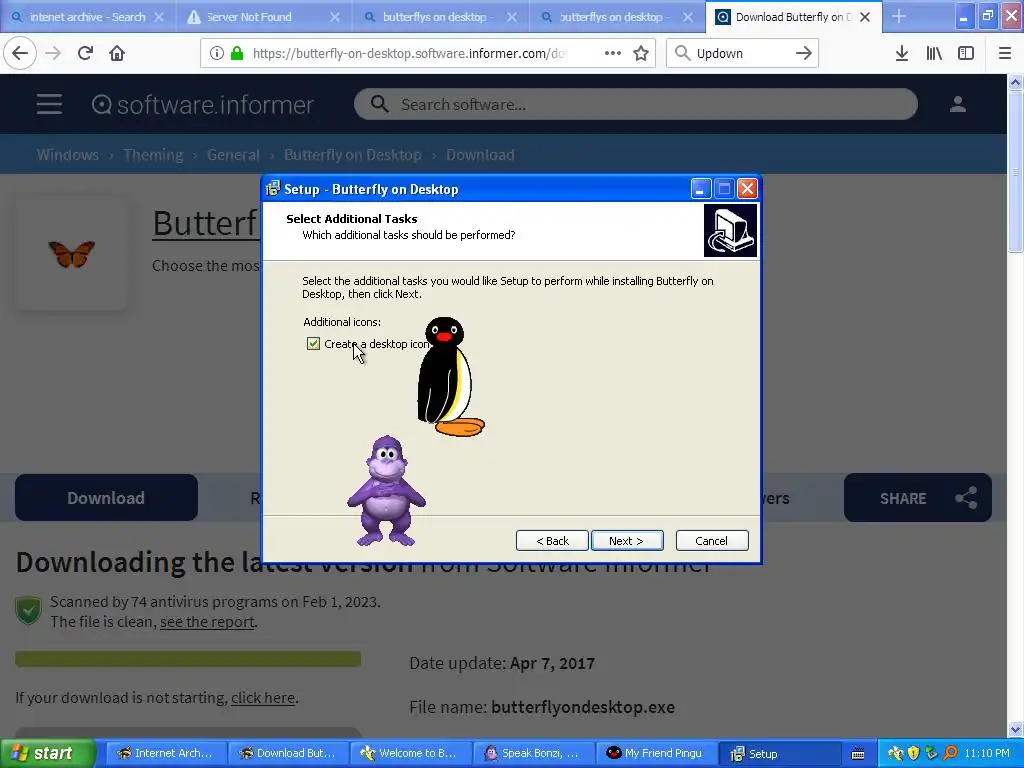Open a new browser tab
Viewport: 1024px width, 768px height.
pyautogui.click(x=899, y=16)
